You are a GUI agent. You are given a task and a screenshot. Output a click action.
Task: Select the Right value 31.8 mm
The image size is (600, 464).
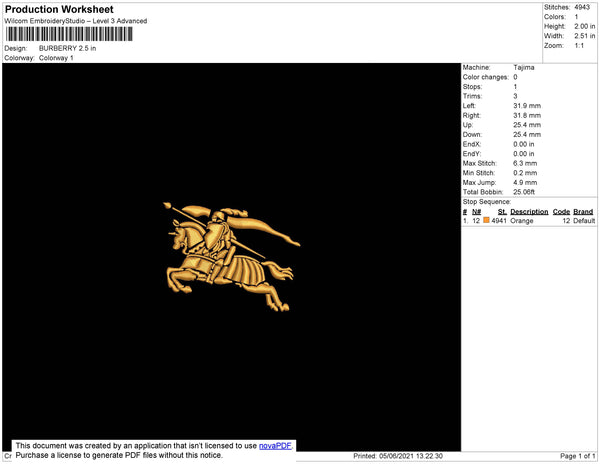click(x=527, y=115)
